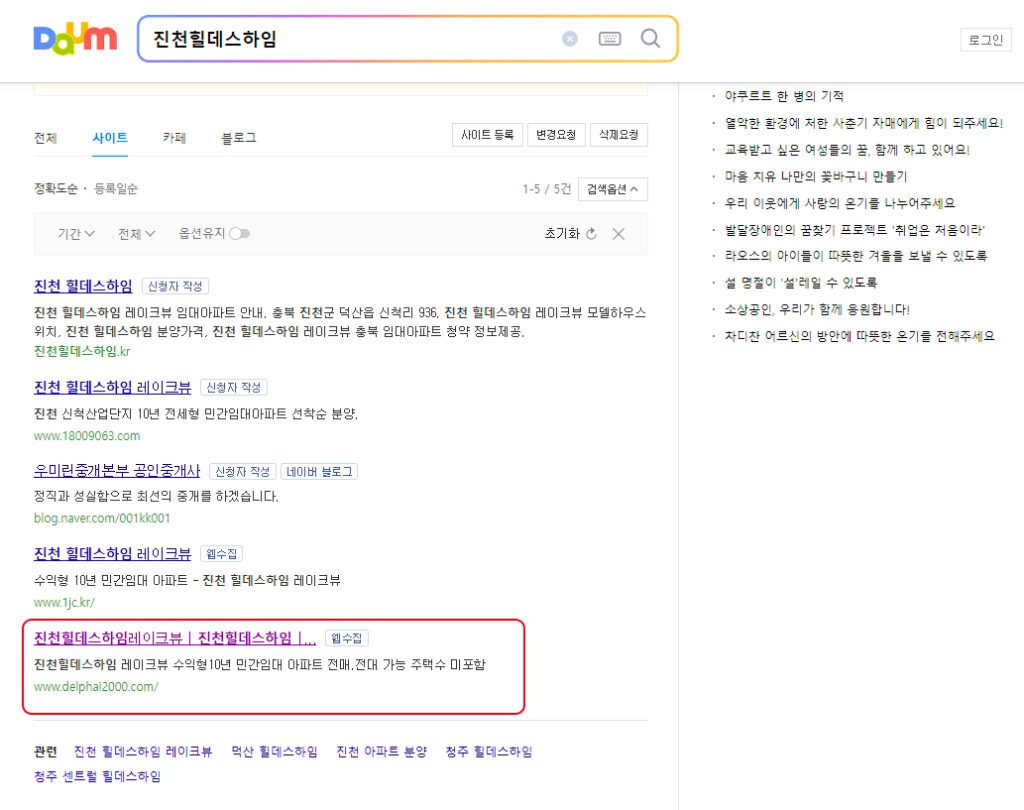This screenshot has width=1024, height=810.
Task: Open 야쿠르트 한 병의 기적 story
Action: click(784, 96)
